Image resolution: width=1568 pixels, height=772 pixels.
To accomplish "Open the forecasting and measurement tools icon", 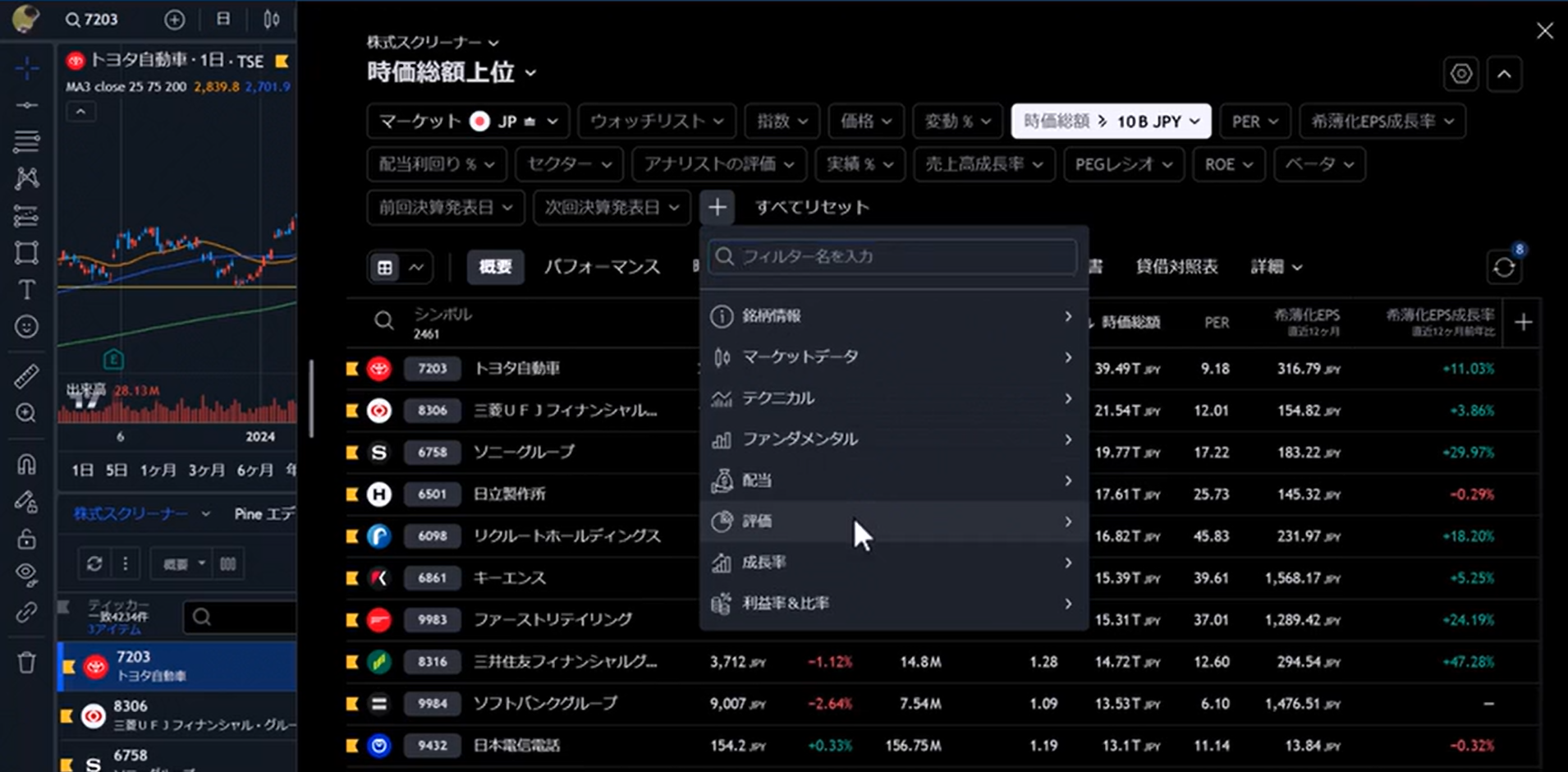I will pos(26,216).
